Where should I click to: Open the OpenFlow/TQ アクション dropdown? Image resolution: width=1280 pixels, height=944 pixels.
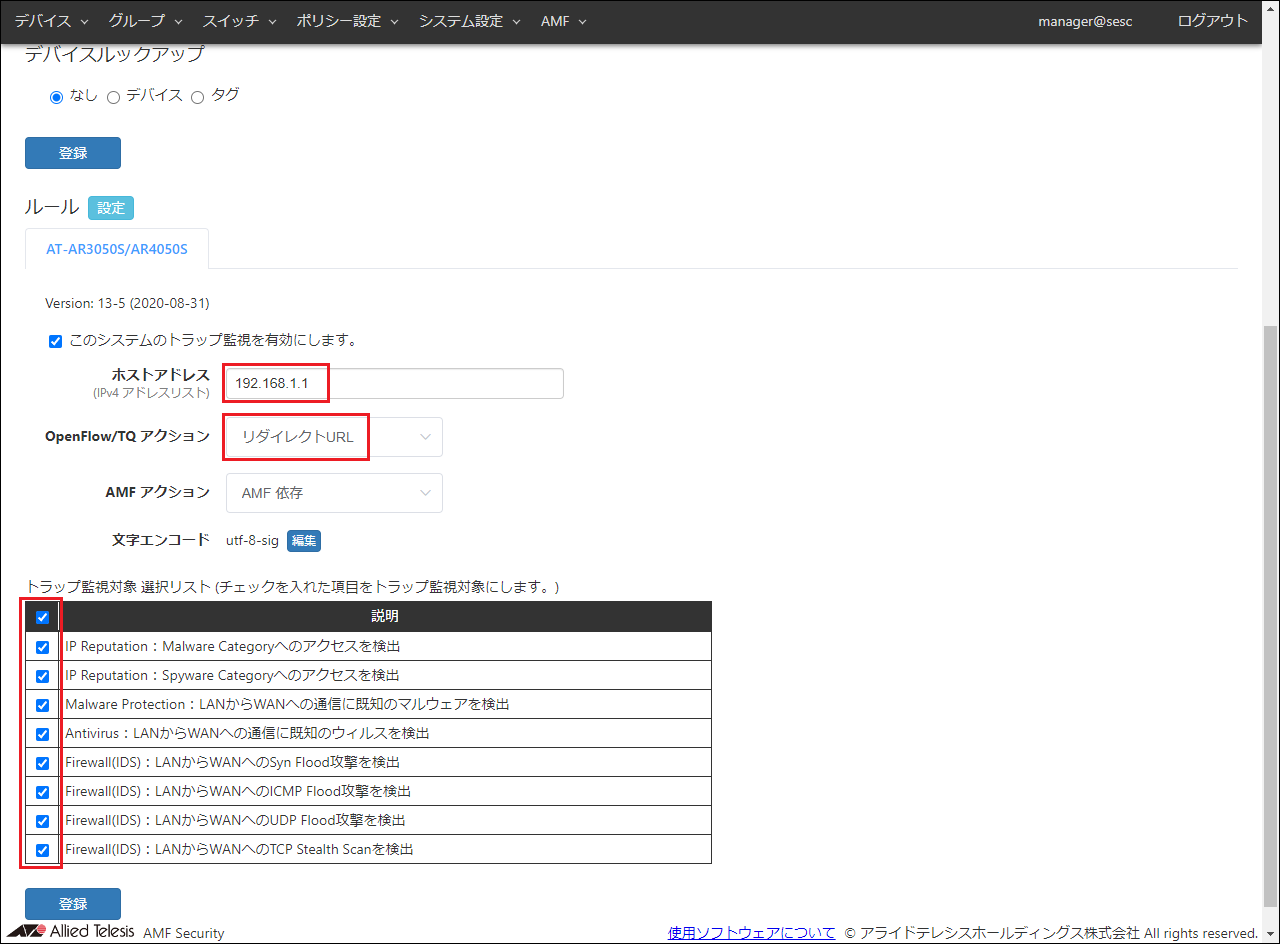point(334,437)
